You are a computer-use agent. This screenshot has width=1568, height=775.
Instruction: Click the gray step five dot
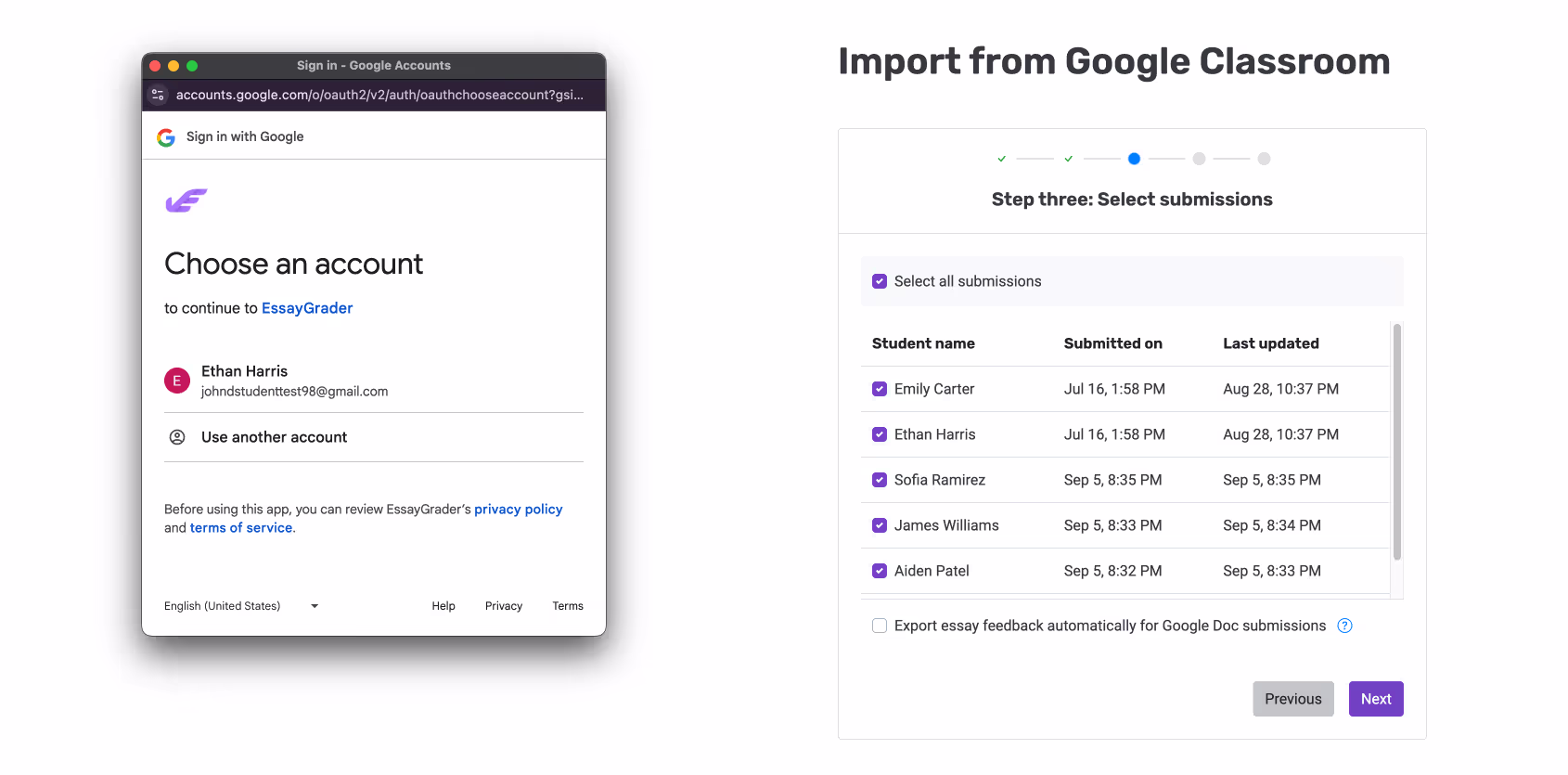coord(1264,159)
